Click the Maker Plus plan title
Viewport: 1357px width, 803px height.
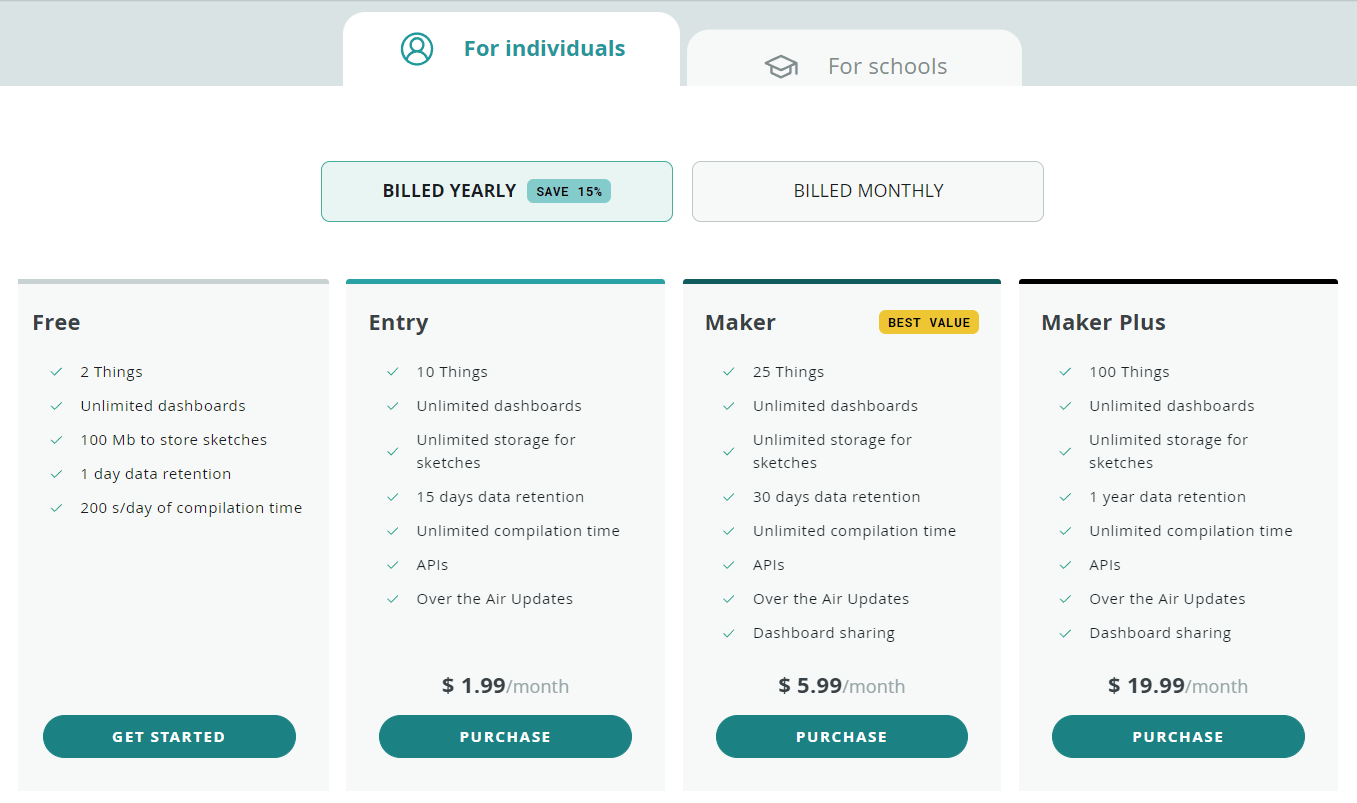(x=1103, y=322)
